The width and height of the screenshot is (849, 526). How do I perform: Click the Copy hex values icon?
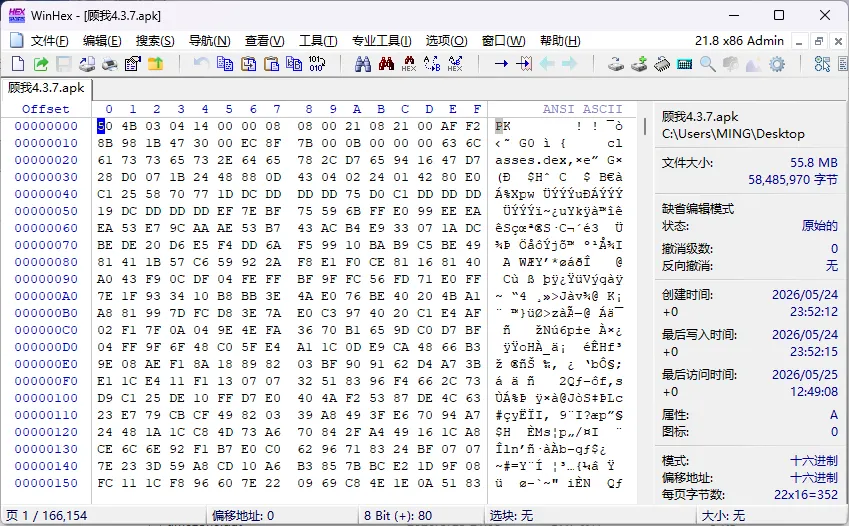point(294,64)
